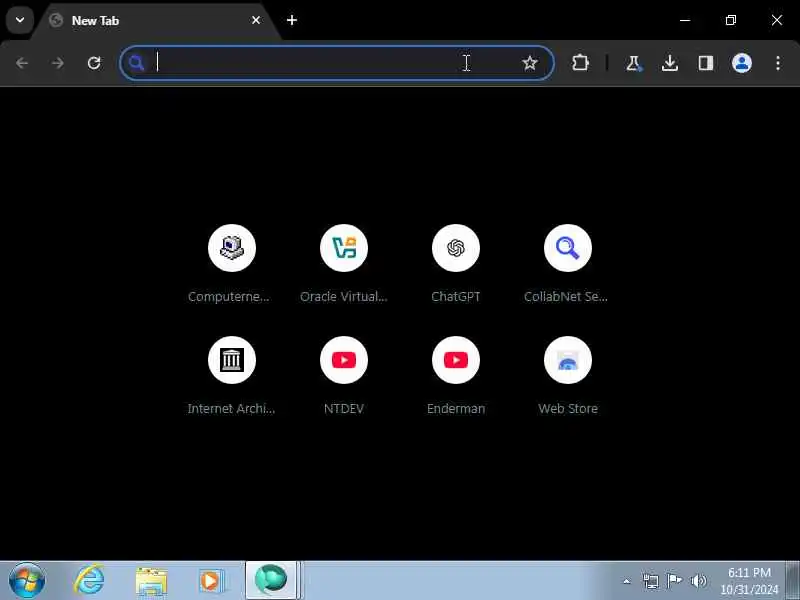Viewport: 800px width, 600px height.
Task: Open the profile avatar menu
Action: point(742,63)
